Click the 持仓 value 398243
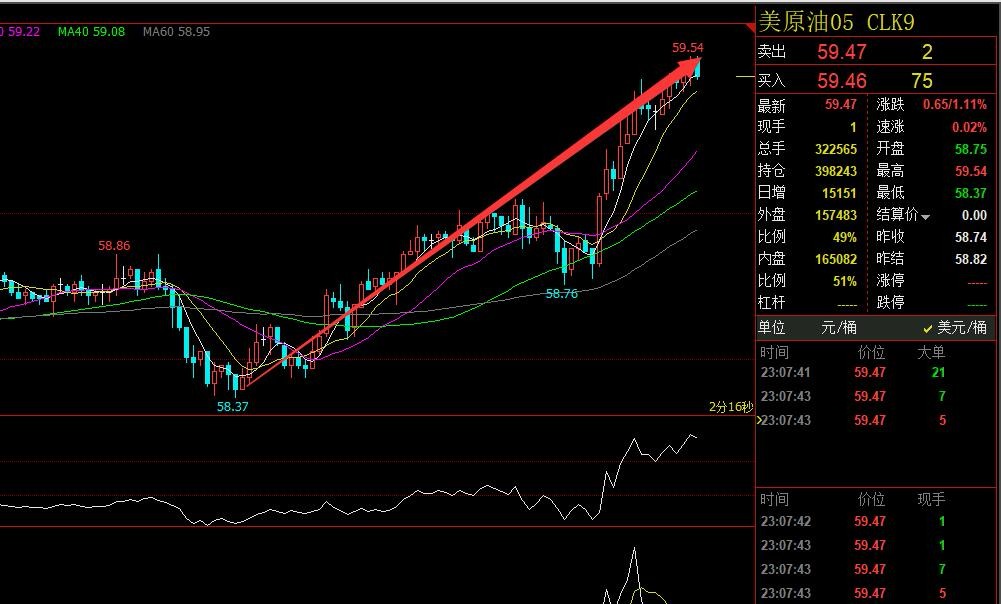 point(836,171)
